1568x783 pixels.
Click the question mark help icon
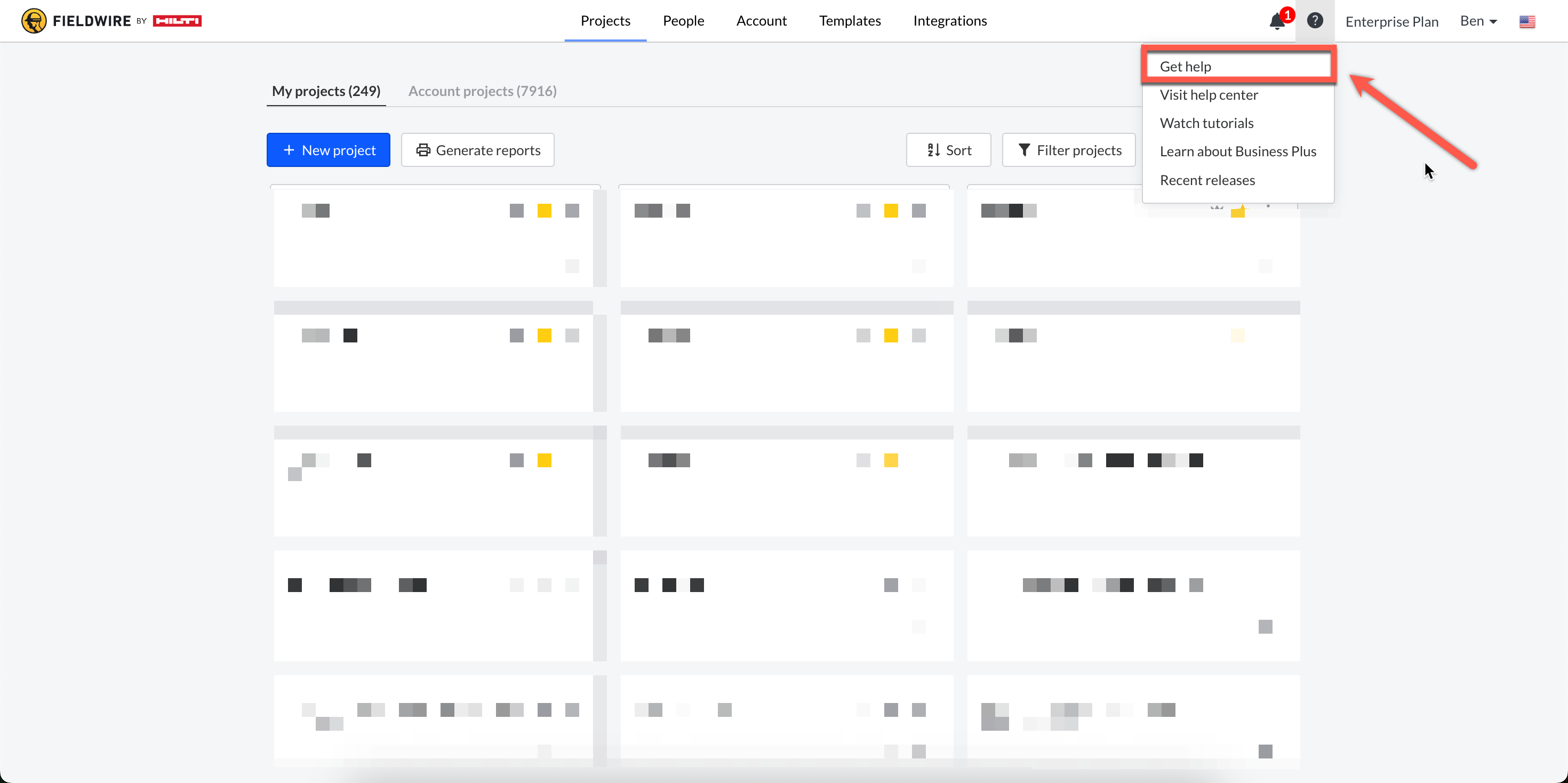[x=1315, y=21]
